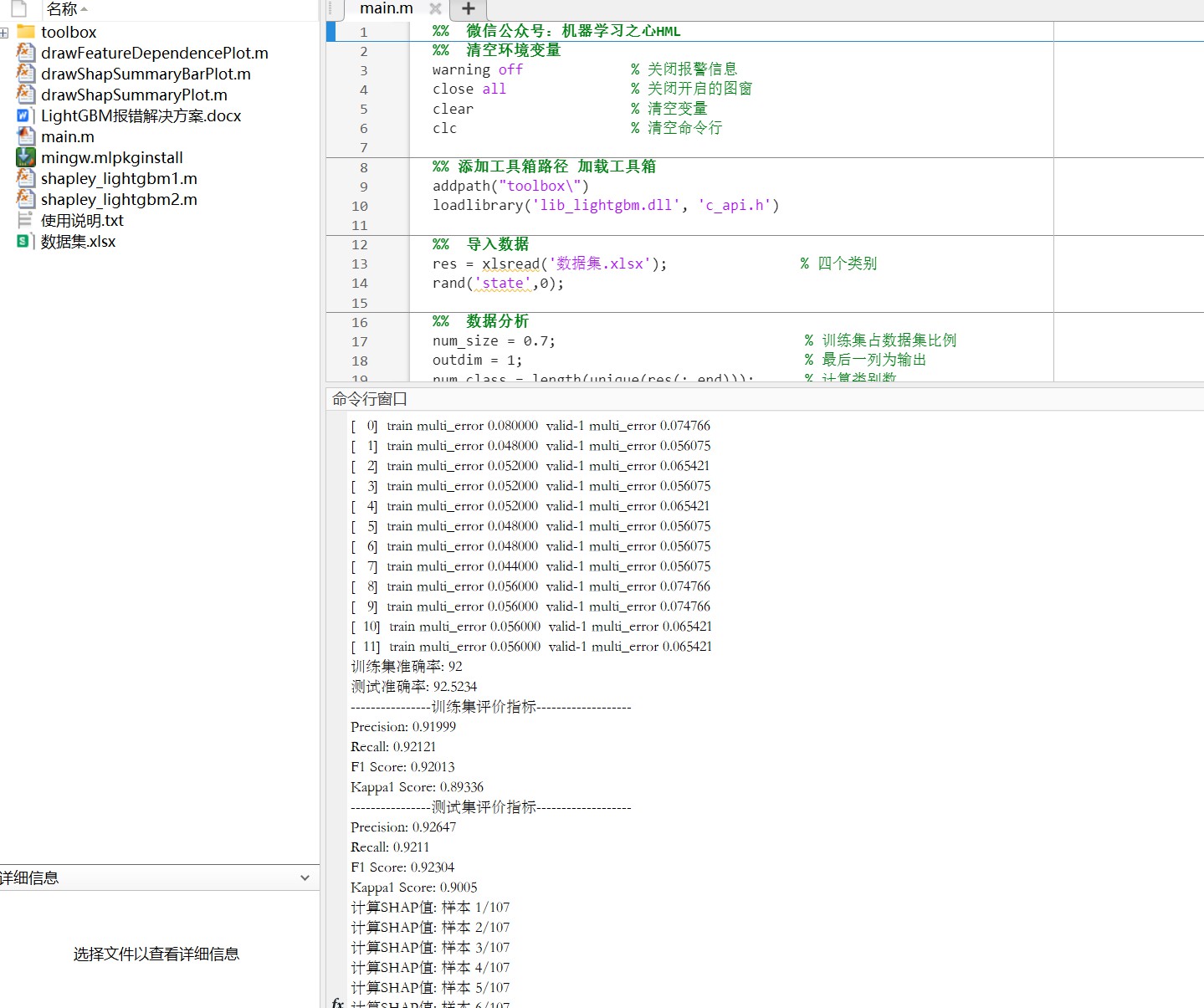Image resolution: width=1204 pixels, height=1008 pixels.
Task: Select shapley_lightgbm2.m in the file list
Action: click(x=119, y=199)
